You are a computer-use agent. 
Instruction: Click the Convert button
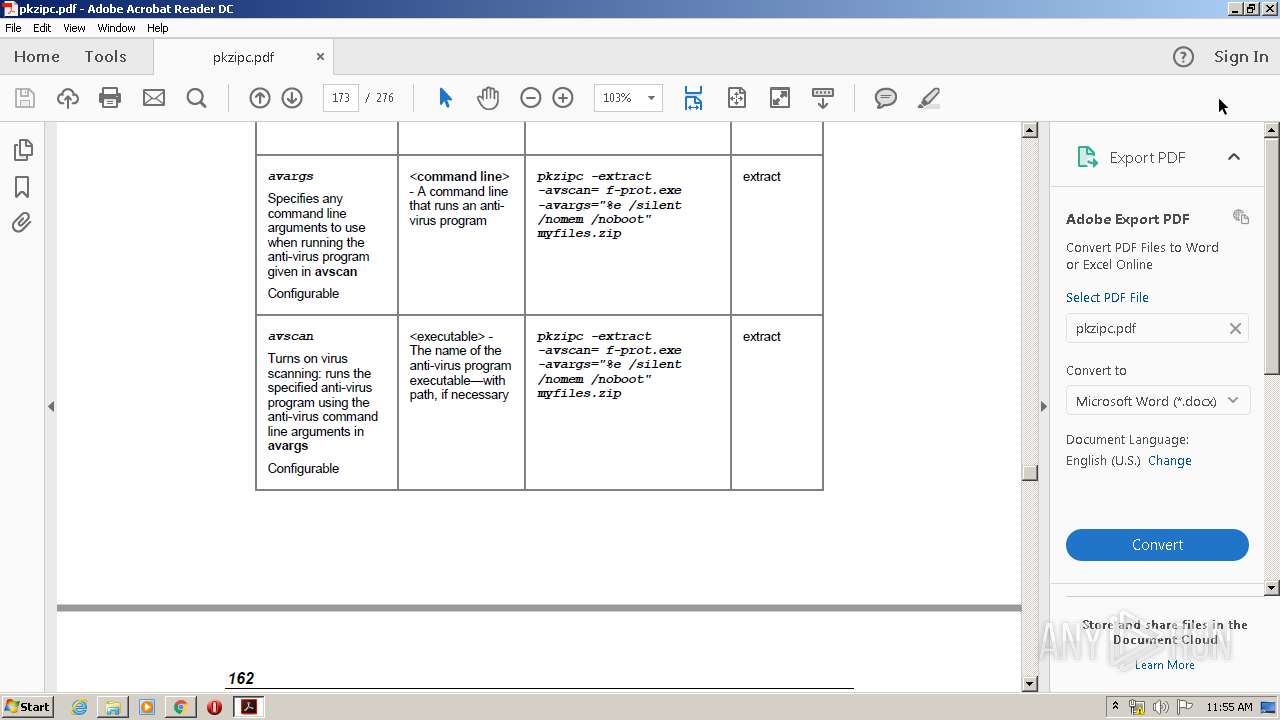point(1157,545)
